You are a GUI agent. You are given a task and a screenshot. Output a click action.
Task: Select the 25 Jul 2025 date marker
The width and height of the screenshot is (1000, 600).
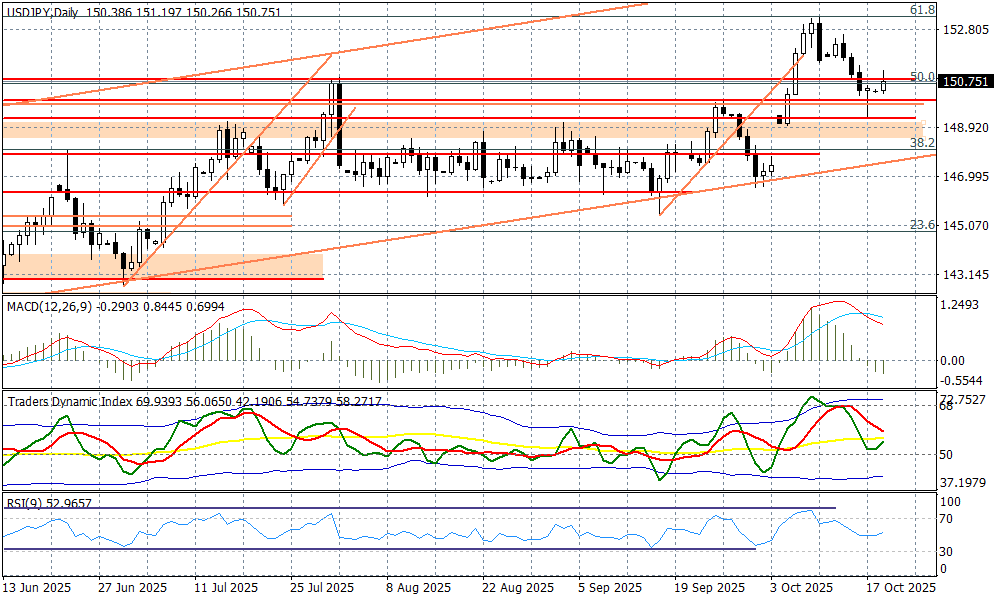(321, 588)
